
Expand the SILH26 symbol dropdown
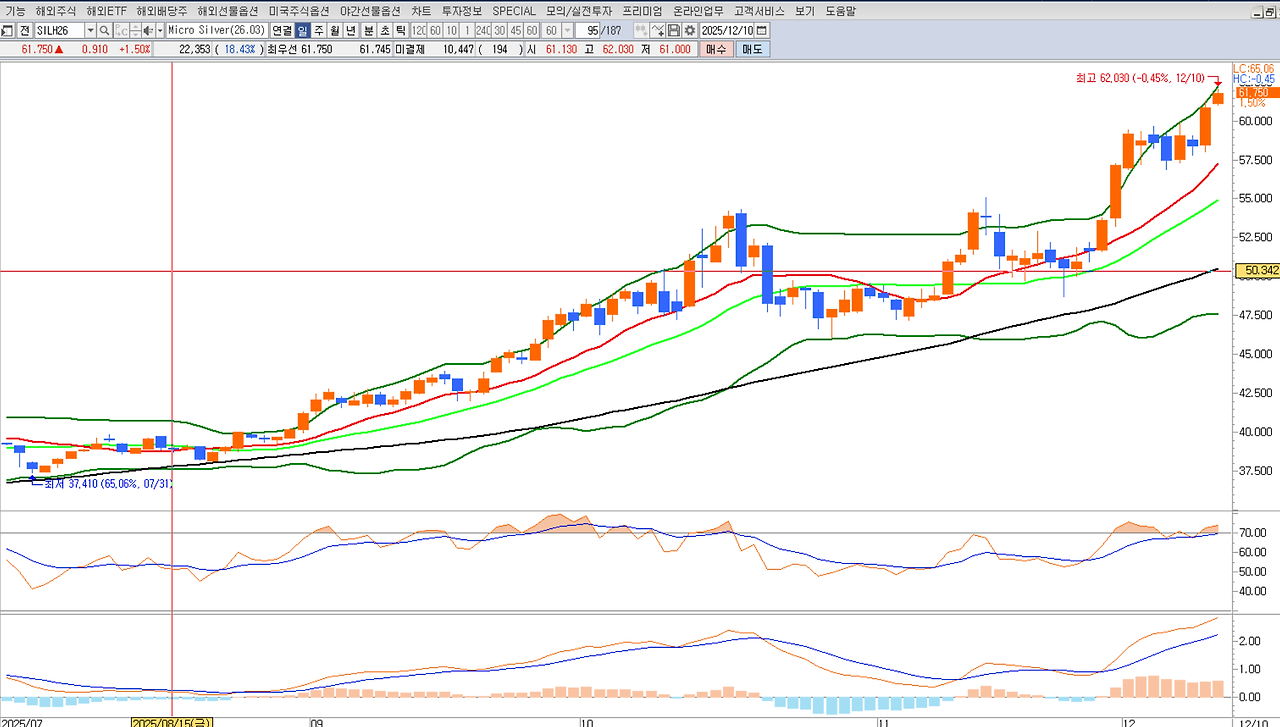[x=89, y=30]
